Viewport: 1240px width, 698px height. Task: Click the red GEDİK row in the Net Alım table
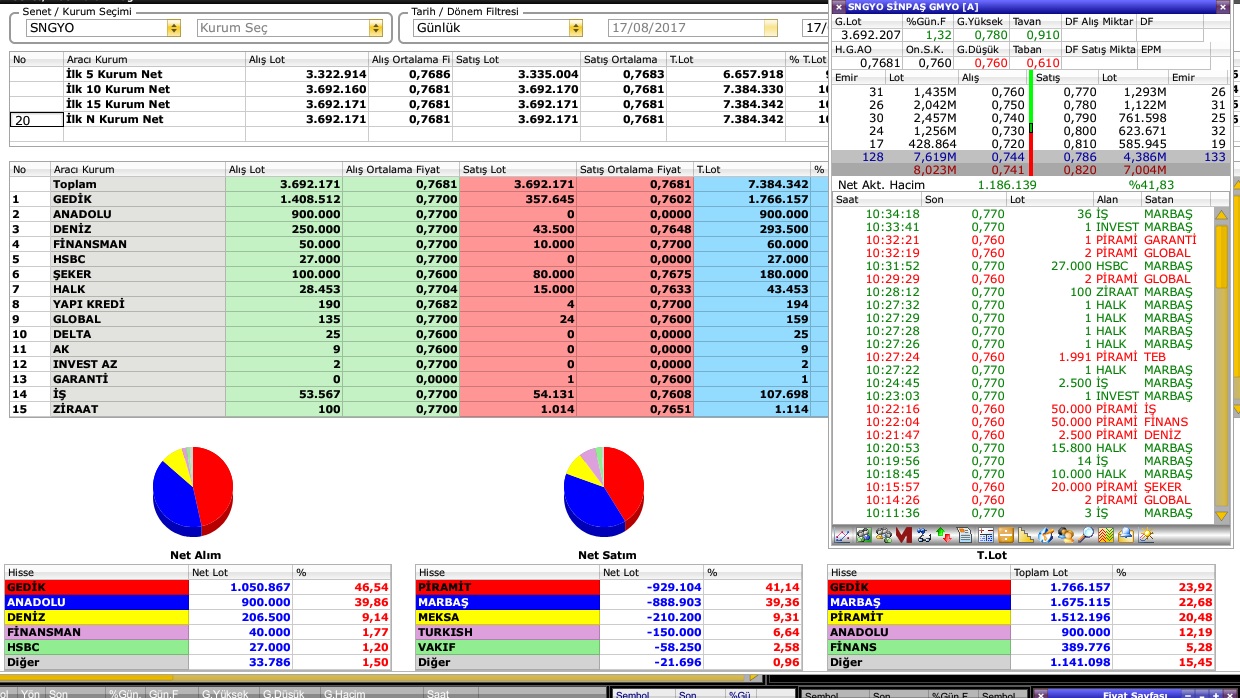coord(200,587)
